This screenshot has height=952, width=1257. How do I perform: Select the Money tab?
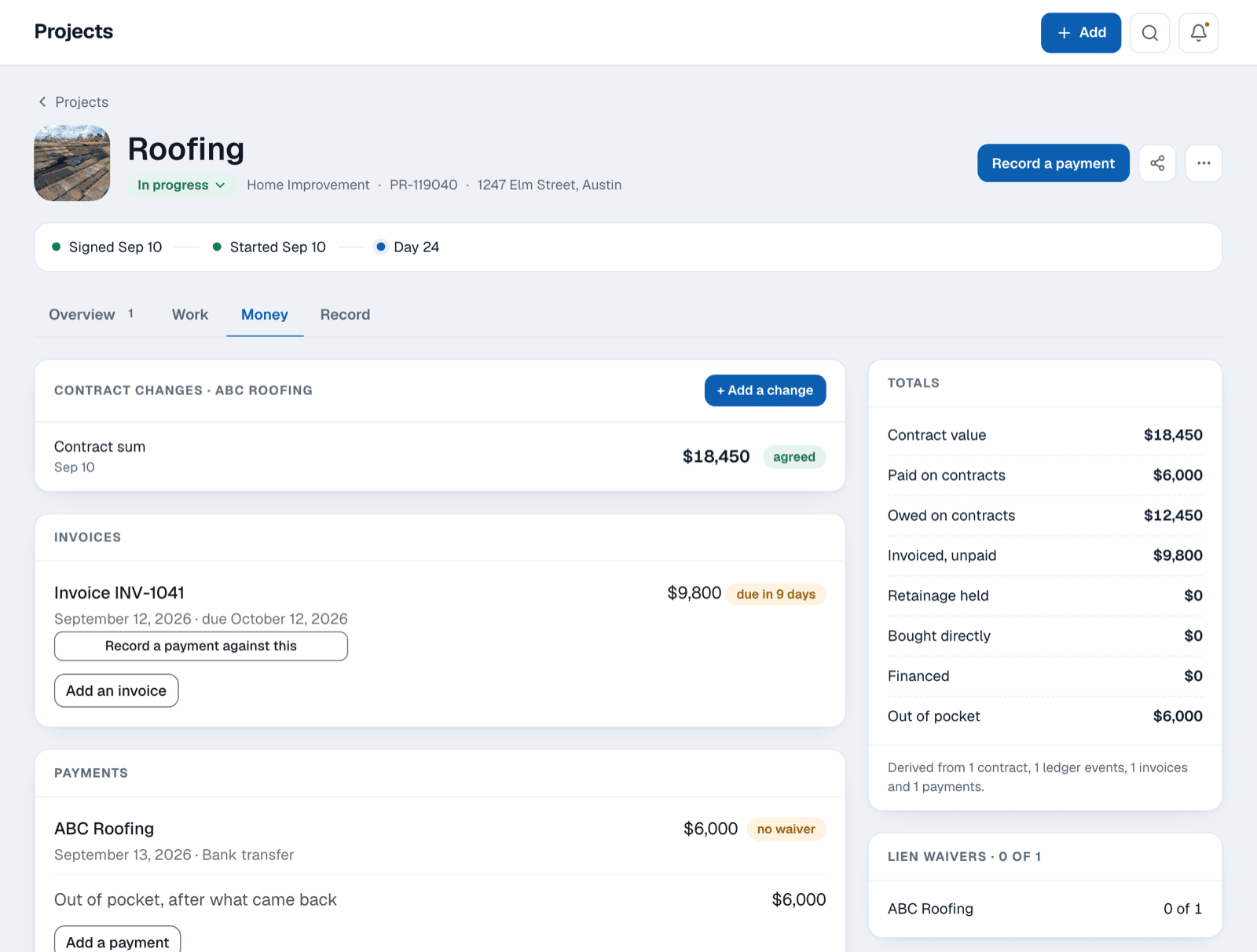(265, 315)
